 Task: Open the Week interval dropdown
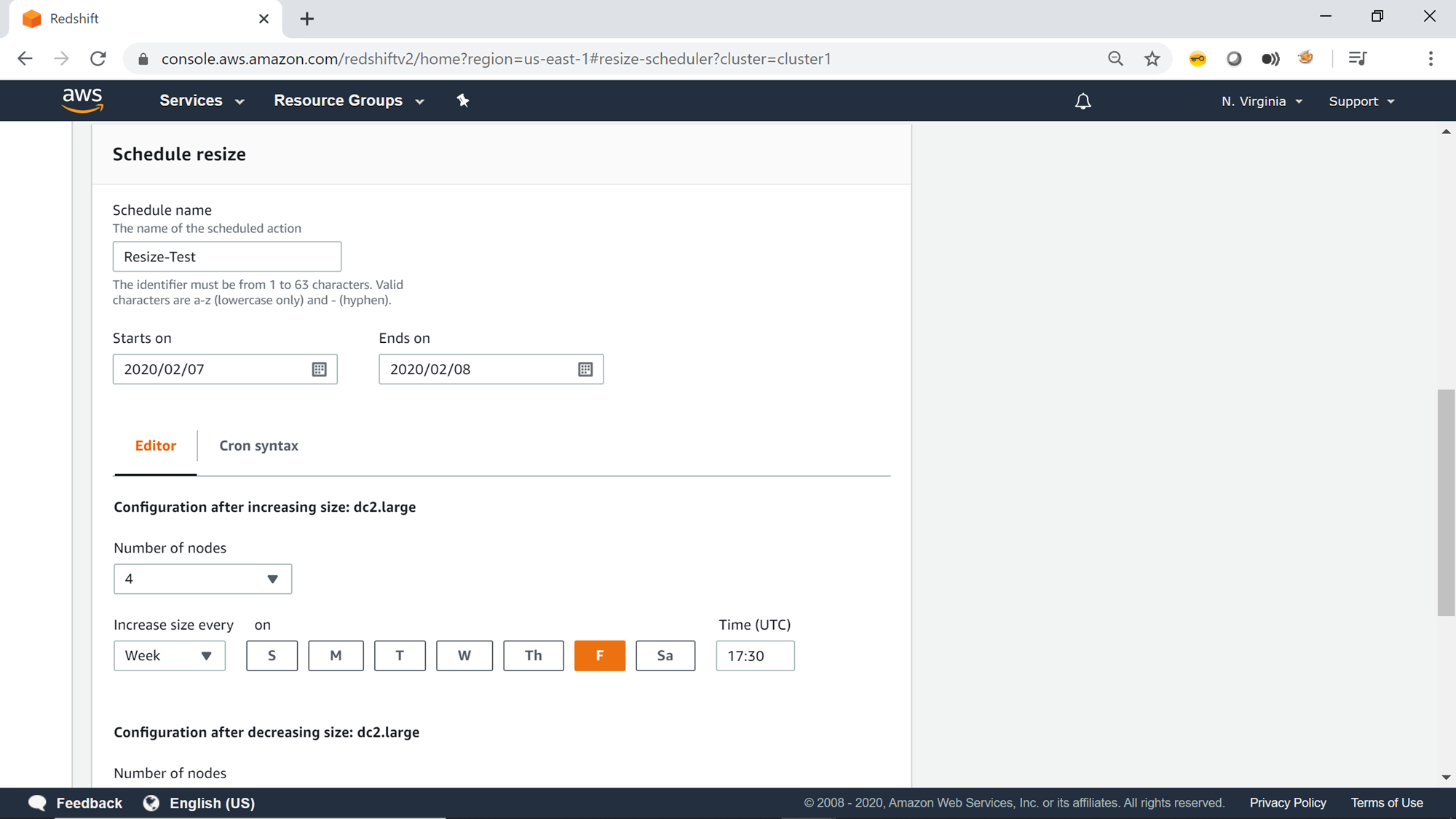(x=169, y=655)
